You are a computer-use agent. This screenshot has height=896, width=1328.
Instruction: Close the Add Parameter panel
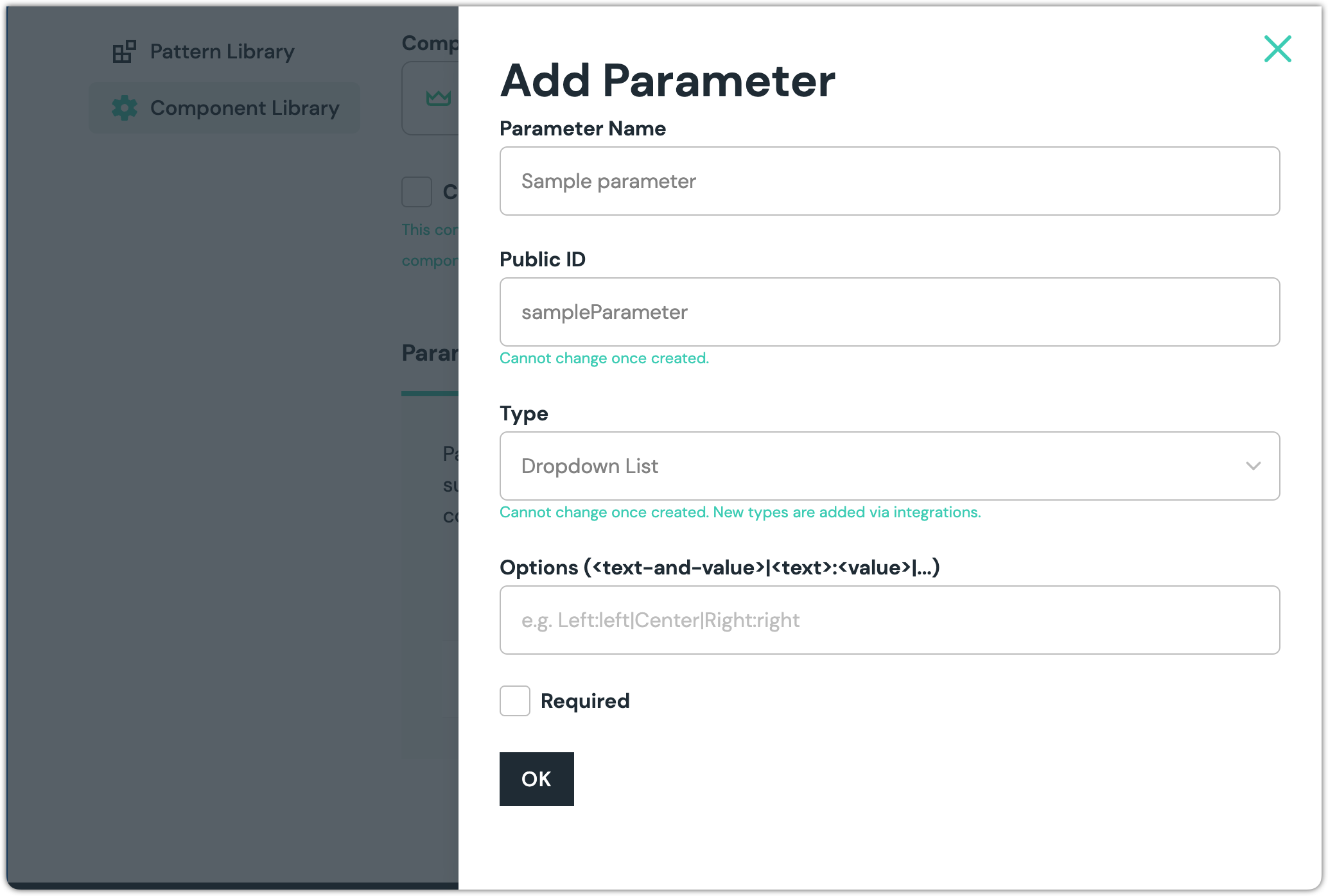[x=1277, y=49]
